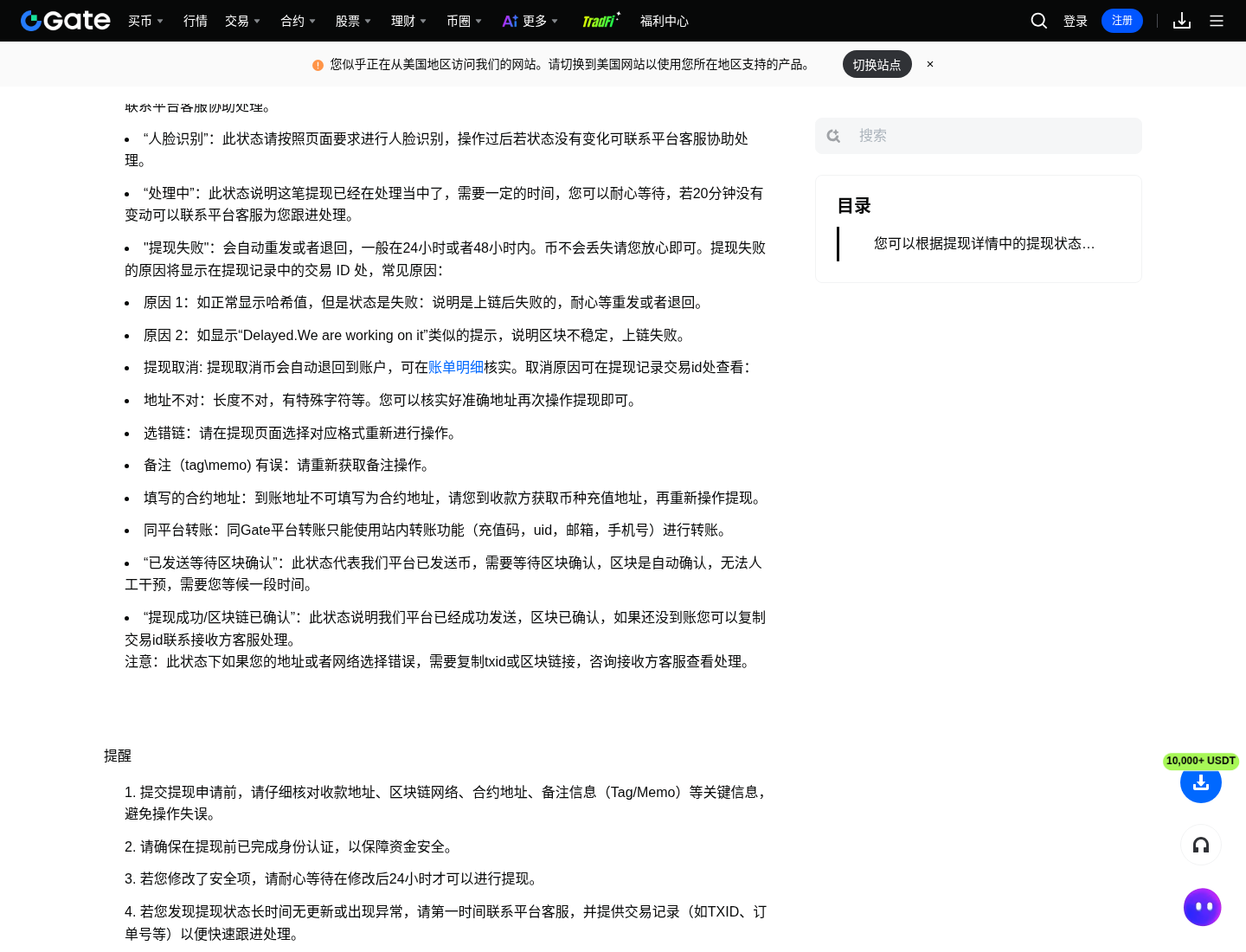This screenshot has height=952, width=1246.
Task: Click the floating blue download button
Action: pos(1201,782)
